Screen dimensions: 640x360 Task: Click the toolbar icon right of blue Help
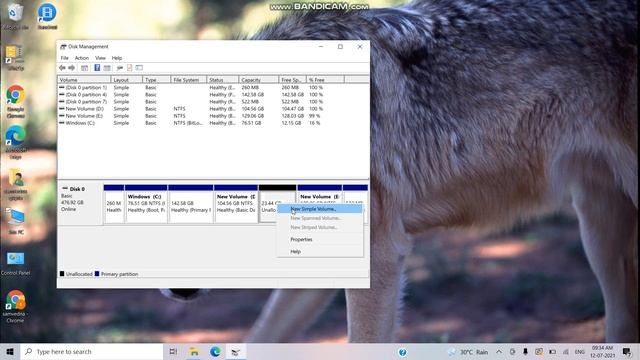(x=107, y=68)
